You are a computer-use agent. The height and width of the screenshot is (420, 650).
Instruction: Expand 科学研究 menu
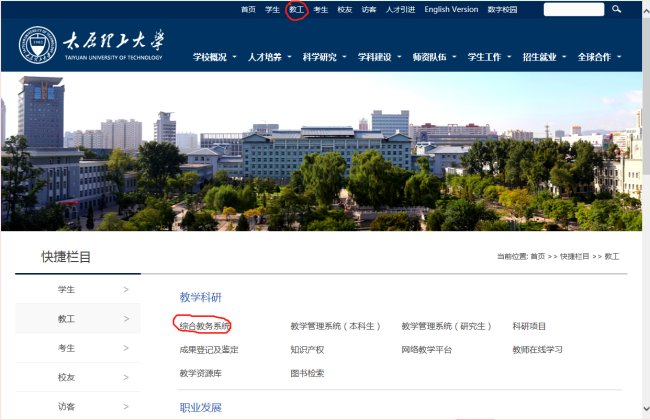(x=324, y=57)
